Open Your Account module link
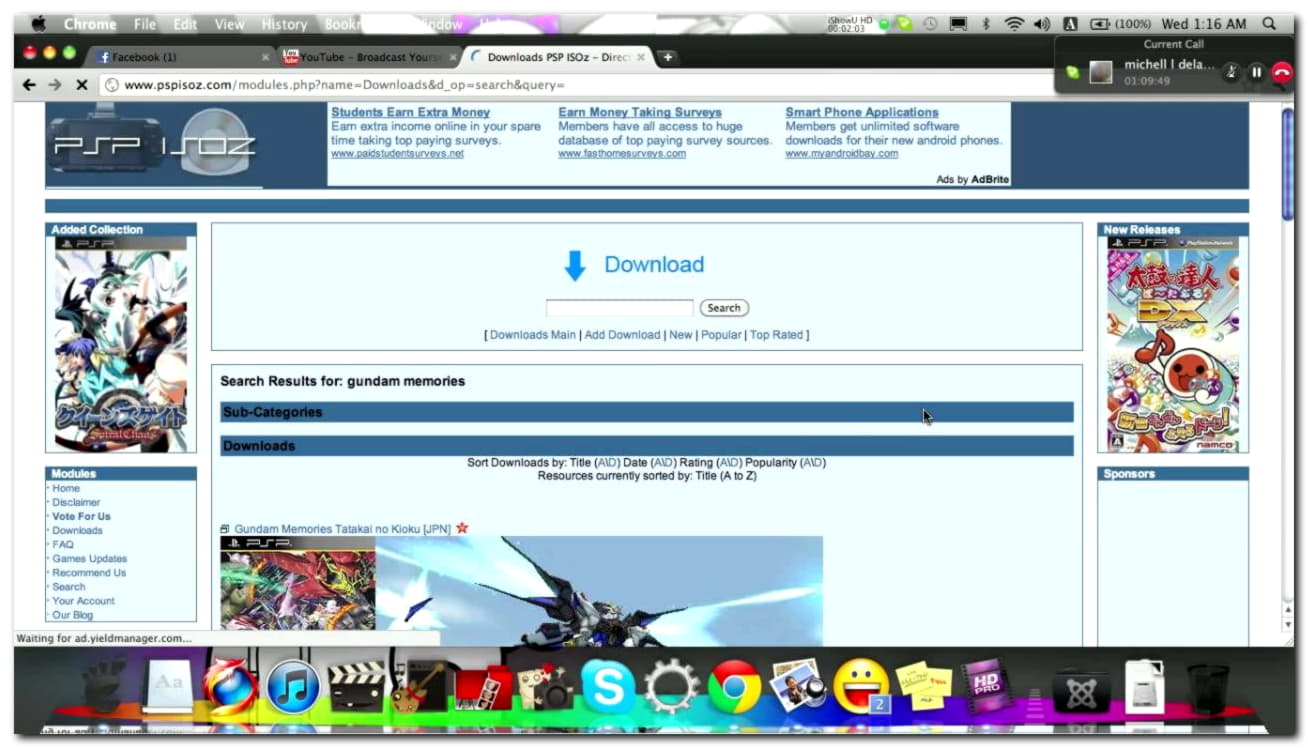This screenshot has width=1308, height=748. [x=83, y=601]
